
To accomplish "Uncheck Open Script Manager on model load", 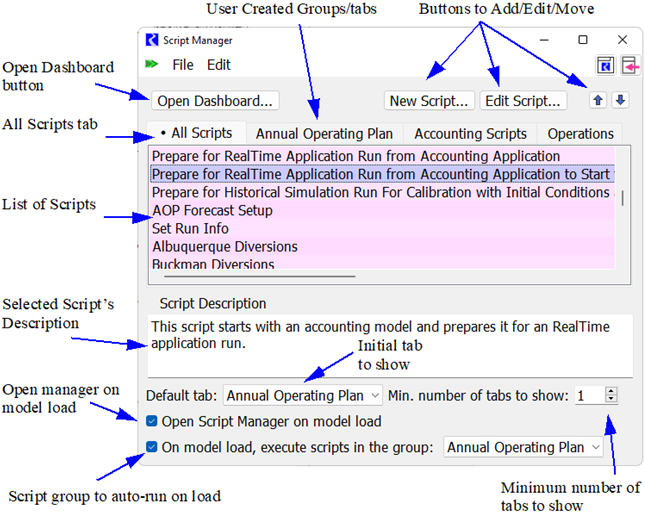I will coord(152,421).
